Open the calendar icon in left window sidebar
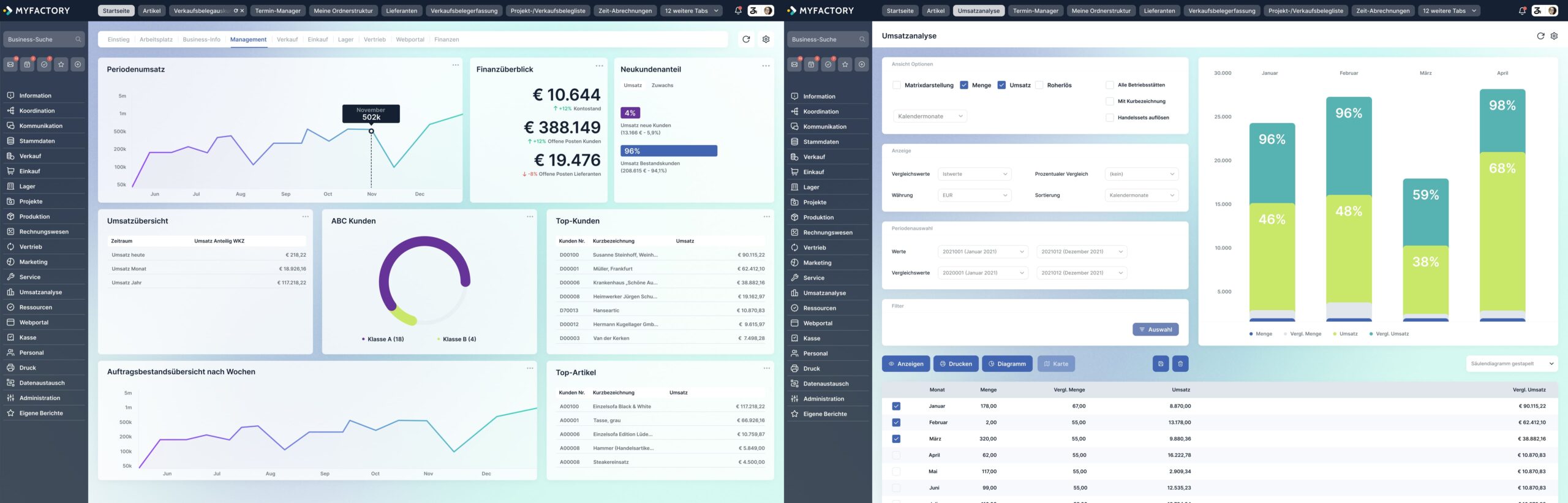 coord(27,64)
